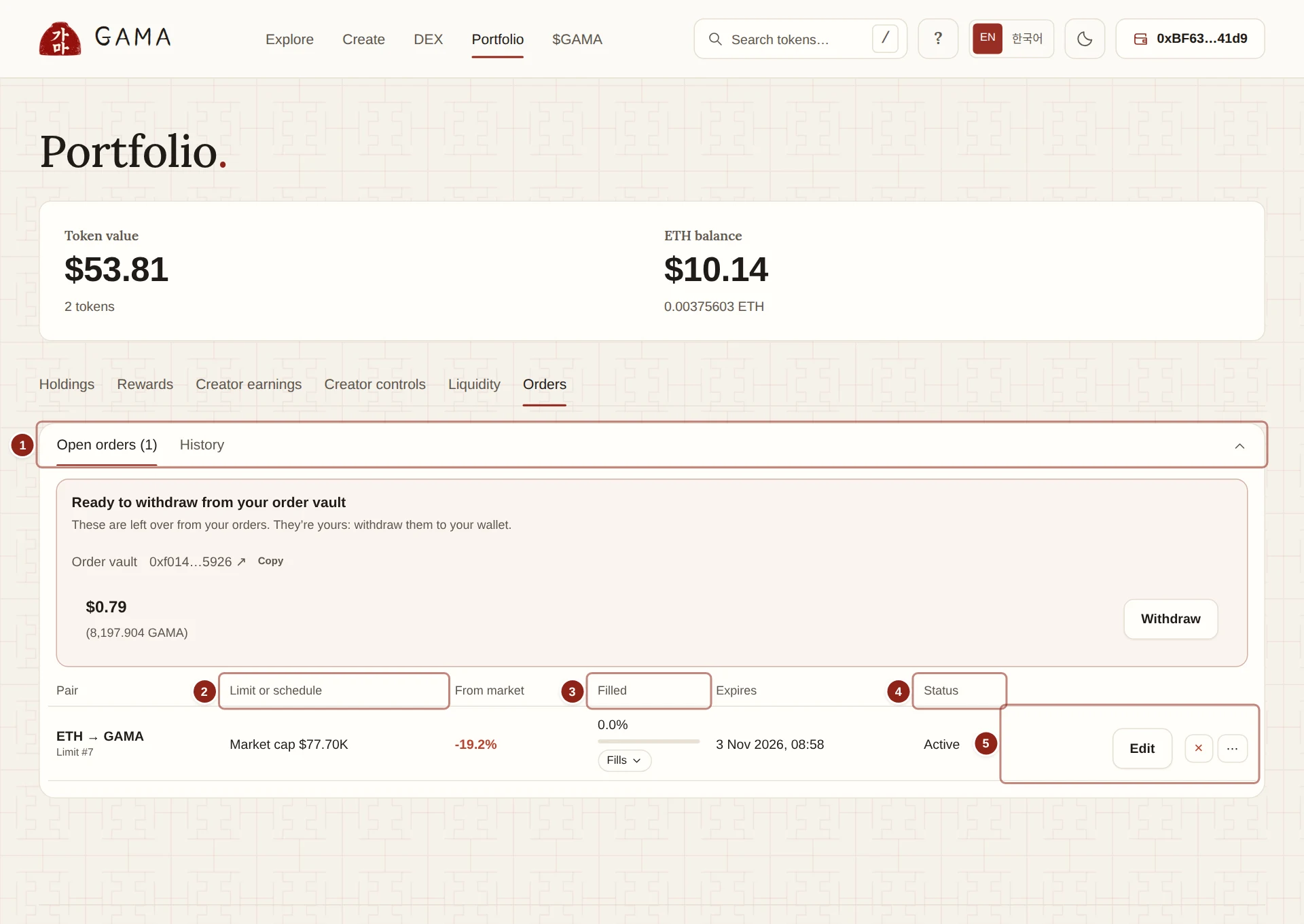Click the GAMA logo icon

coord(60,39)
